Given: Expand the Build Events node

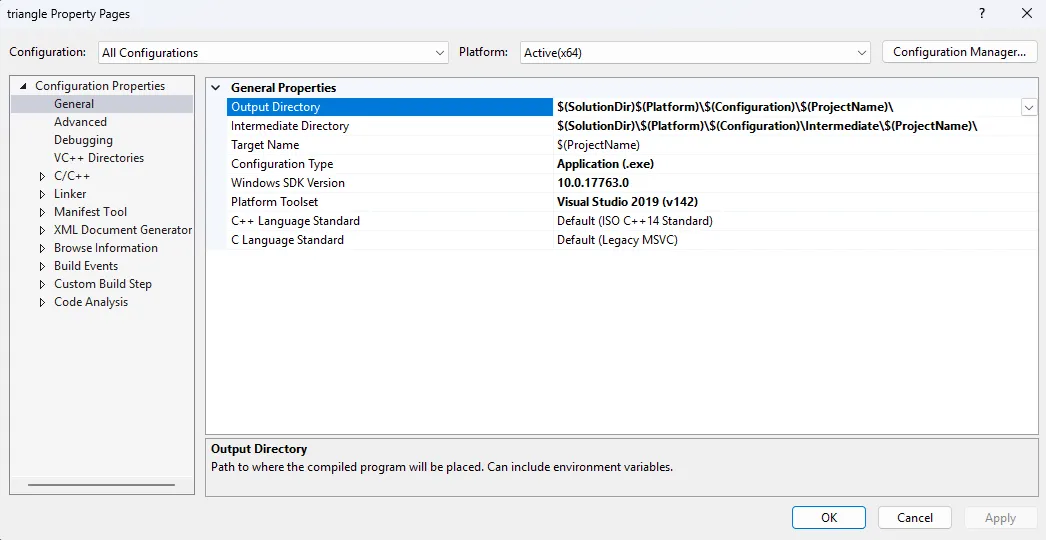Looking at the screenshot, I should (42, 266).
